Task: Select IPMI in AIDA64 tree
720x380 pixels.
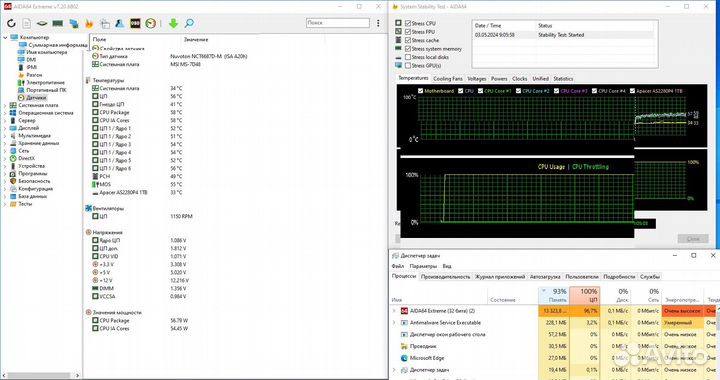Action: [31, 67]
